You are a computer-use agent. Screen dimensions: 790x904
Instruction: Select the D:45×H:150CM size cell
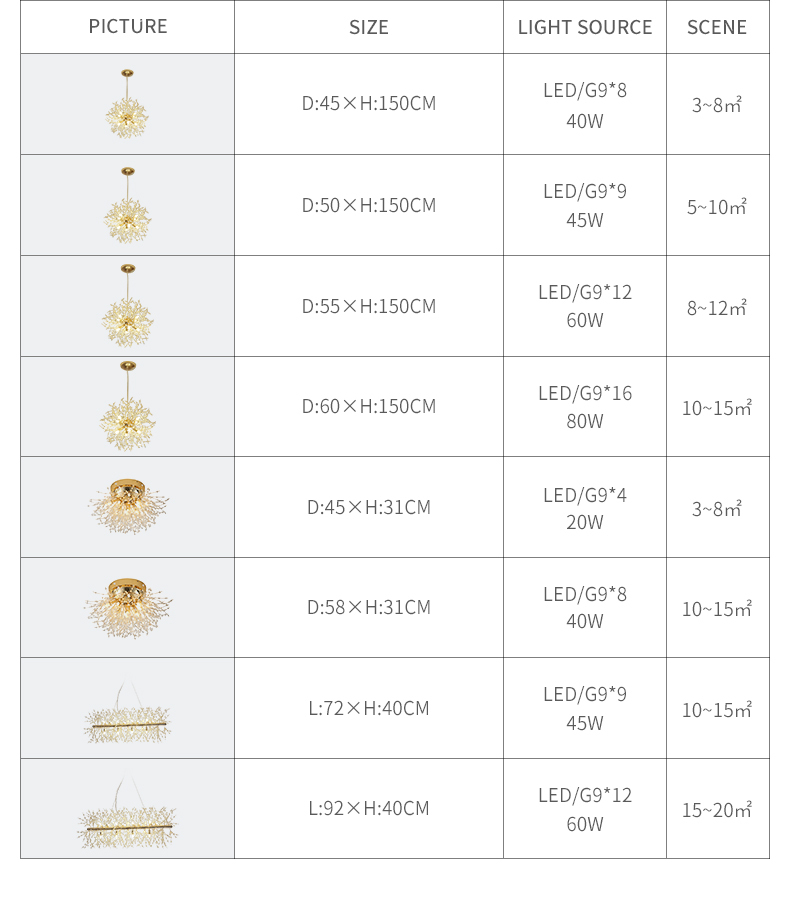(368, 104)
